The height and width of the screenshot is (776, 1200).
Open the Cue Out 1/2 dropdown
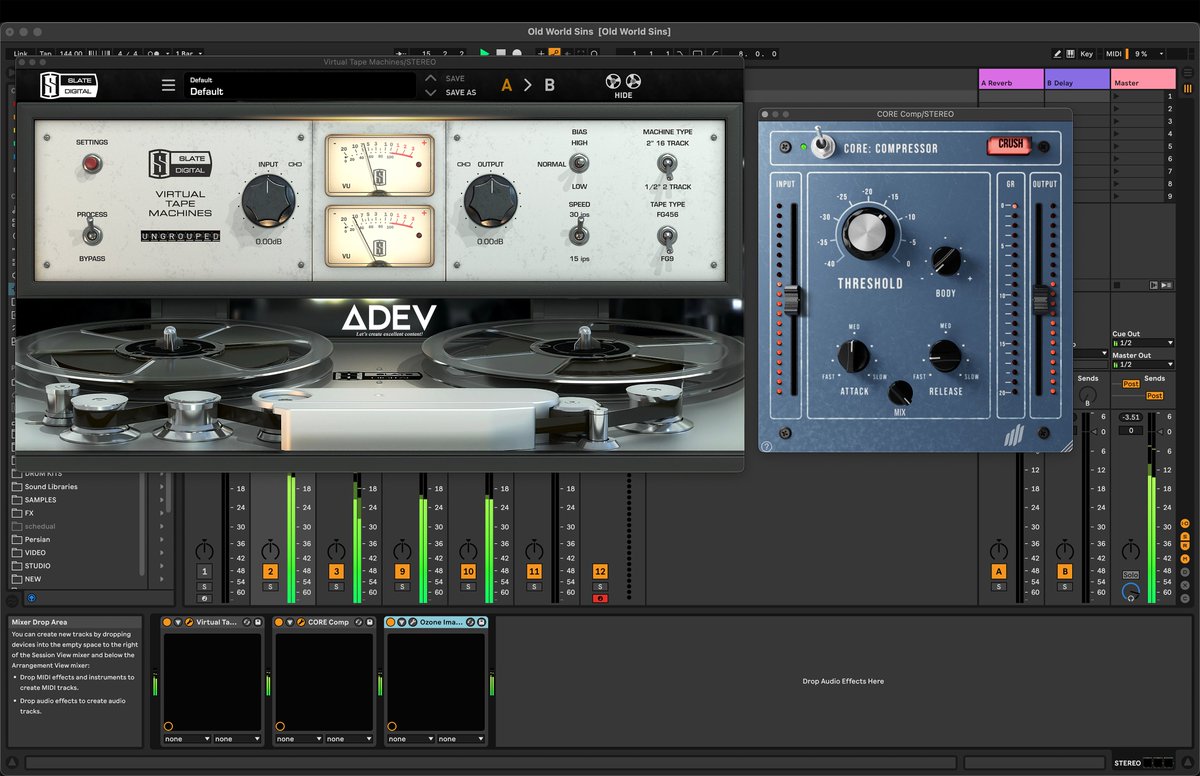1143,343
